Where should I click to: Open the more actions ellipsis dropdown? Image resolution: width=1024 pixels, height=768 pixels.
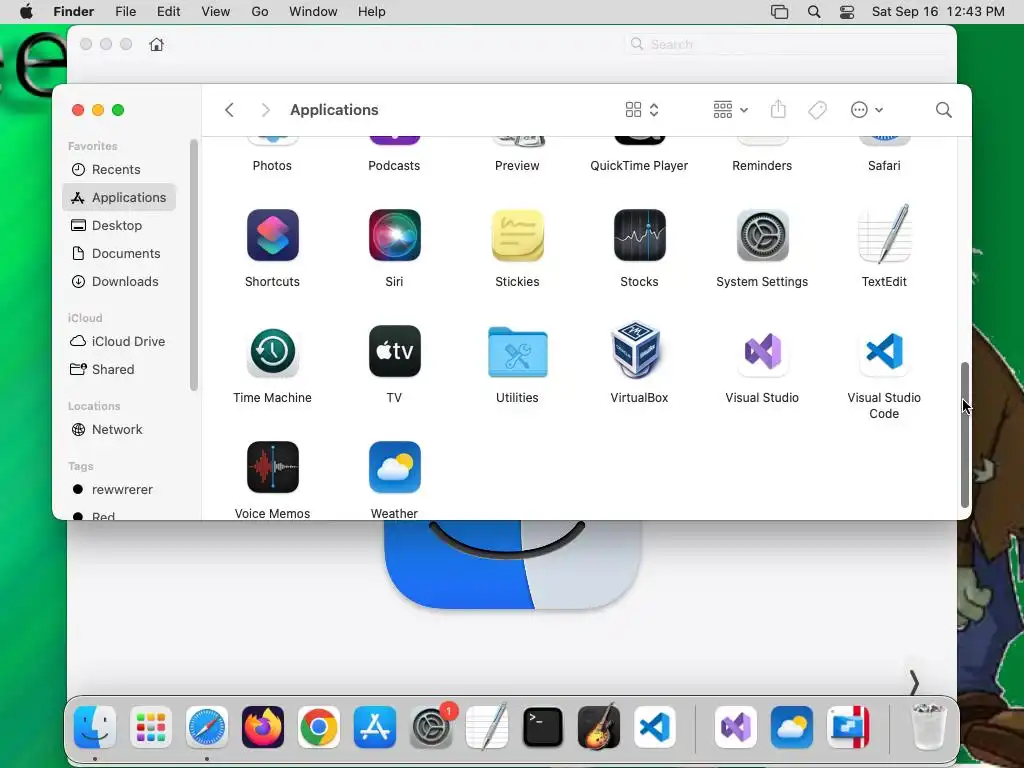pos(867,110)
